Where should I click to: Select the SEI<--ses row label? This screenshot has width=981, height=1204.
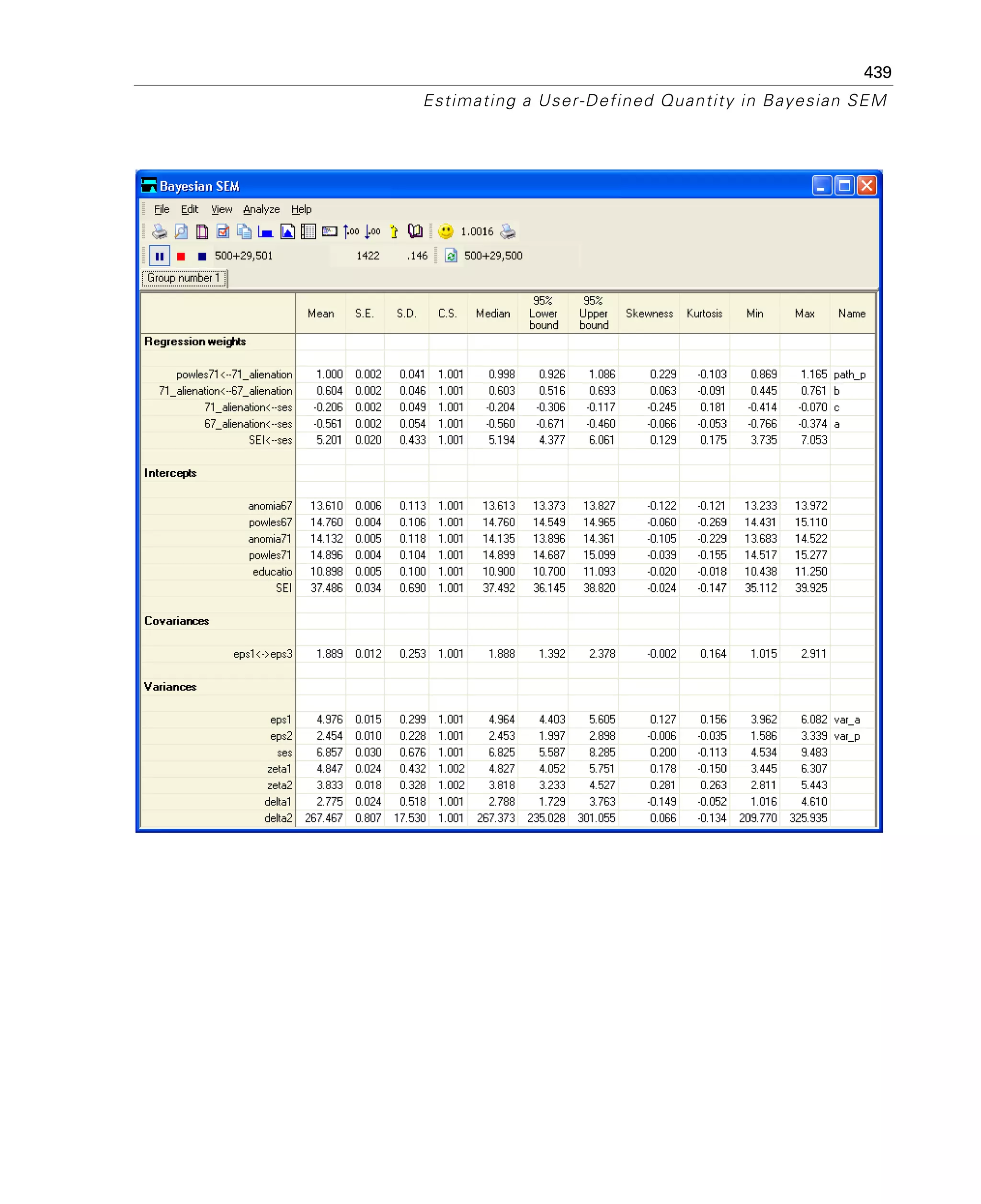pos(270,440)
